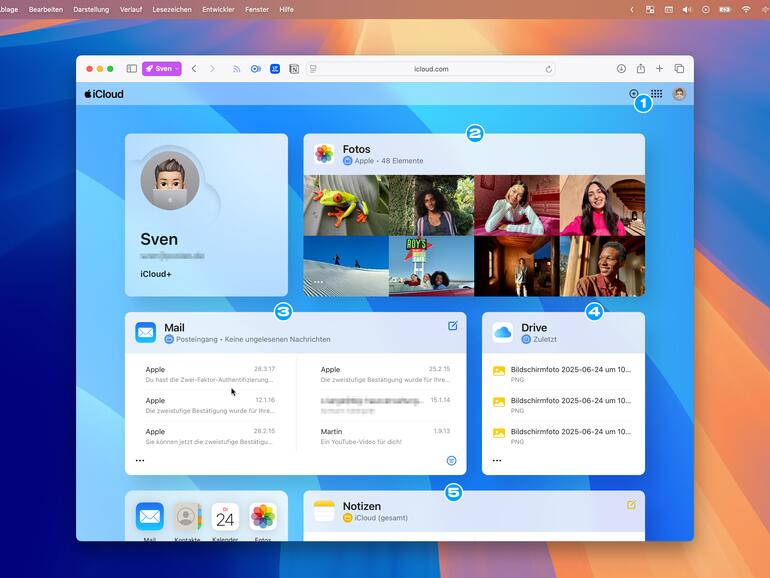Open the iCloud app launcher grid
The height and width of the screenshot is (578, 770).
657,94
